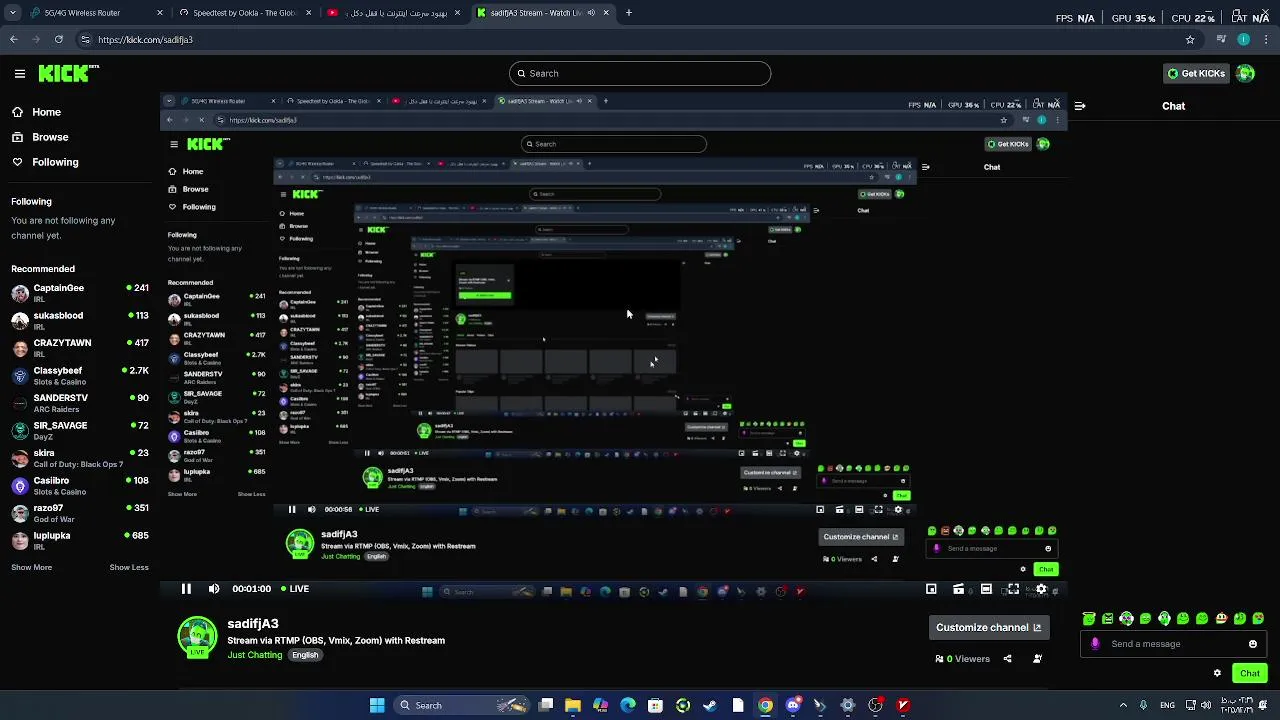Open the emoji picker in chat input
Screen dimensions: 1280x720
click(1253, 644)
